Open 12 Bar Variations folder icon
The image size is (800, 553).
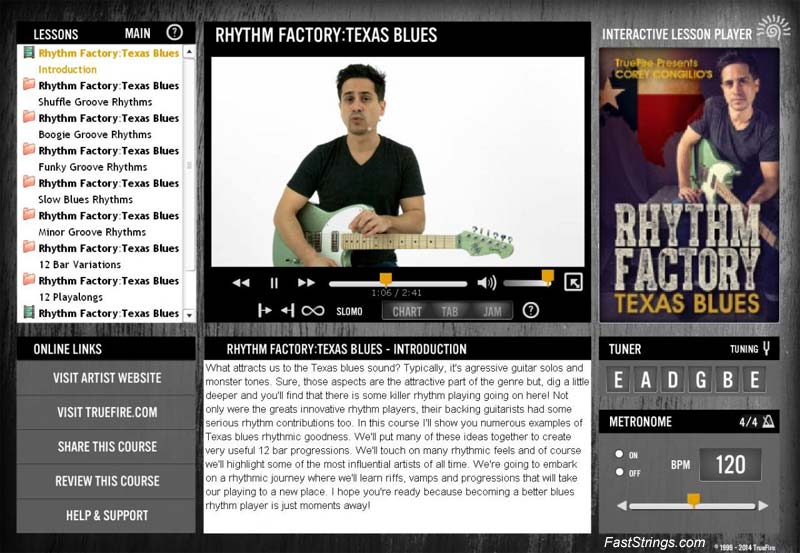click(x=29, y=247)
